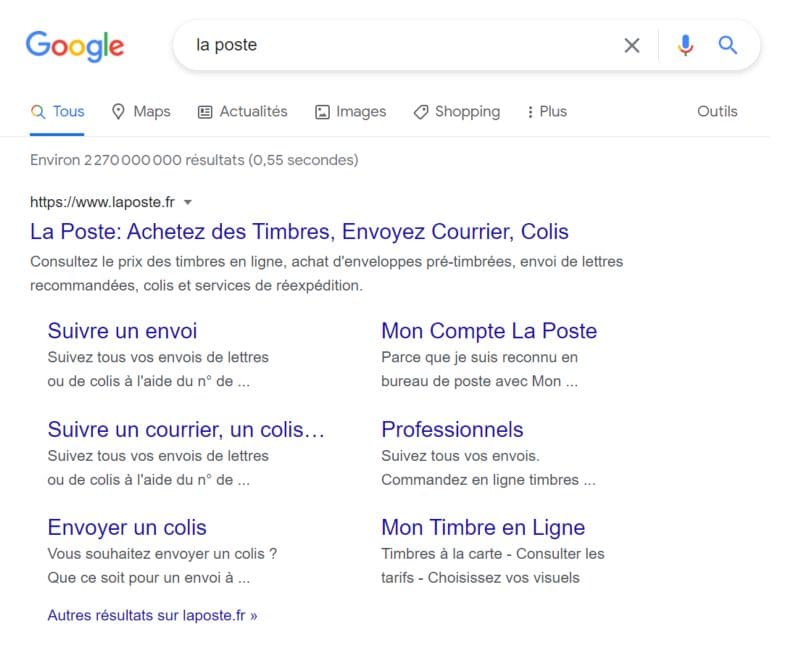Open 'La Poste: Achetez des Timbres' result
The height and width of the screenshot is (661, 785).
point(299,231)
